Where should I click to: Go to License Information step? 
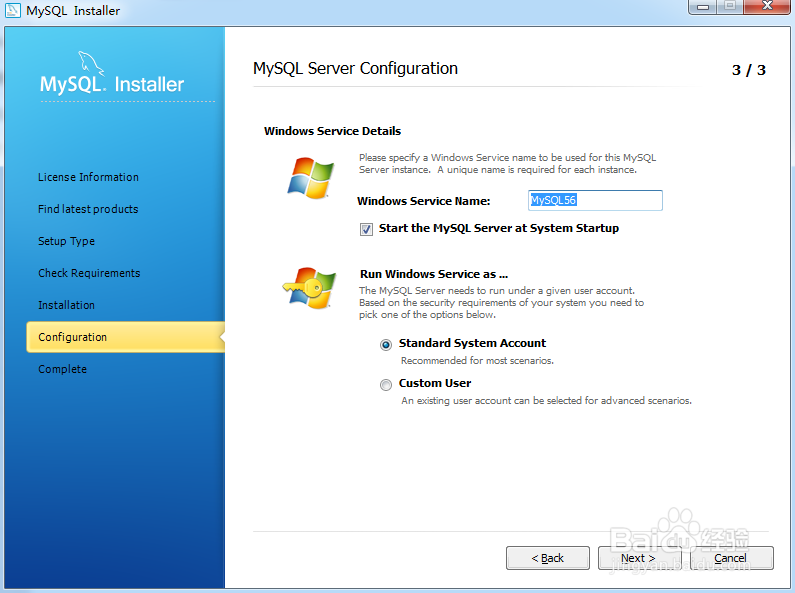pos(88,177)
